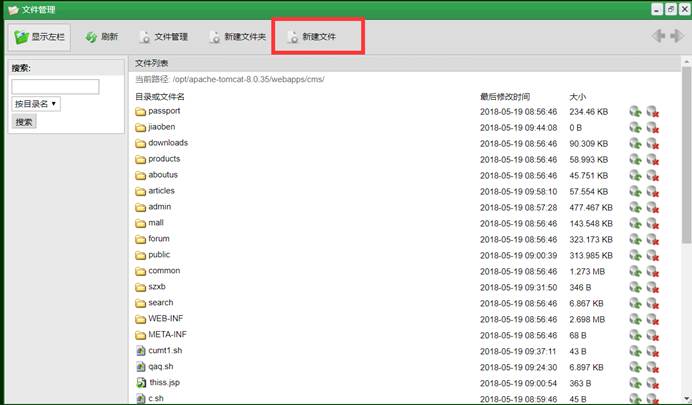This screenshot has height=405, width=692.
Task: Click the green arrow icon for public
Action: click(635, 255)
